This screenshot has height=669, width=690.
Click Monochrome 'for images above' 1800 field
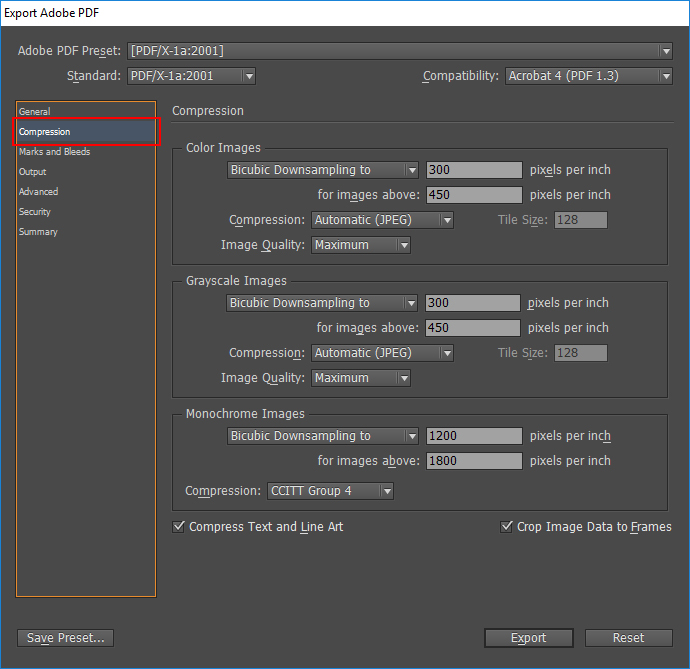click(474, 461)
